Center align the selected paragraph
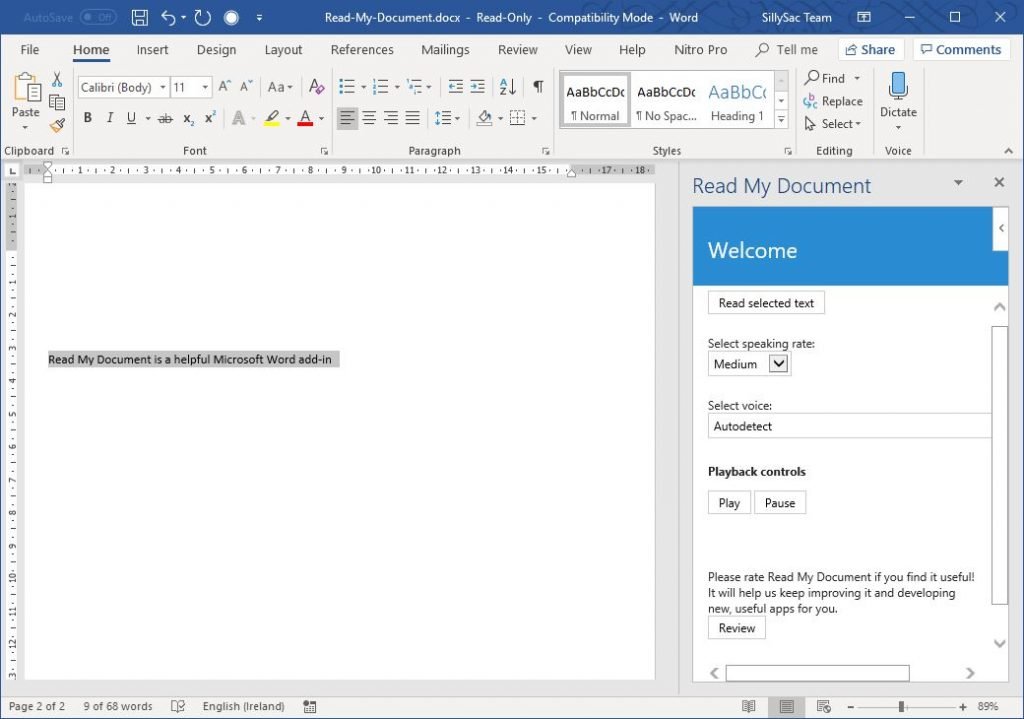This screenshot has width=1024, height=719. tap(369, 118)
